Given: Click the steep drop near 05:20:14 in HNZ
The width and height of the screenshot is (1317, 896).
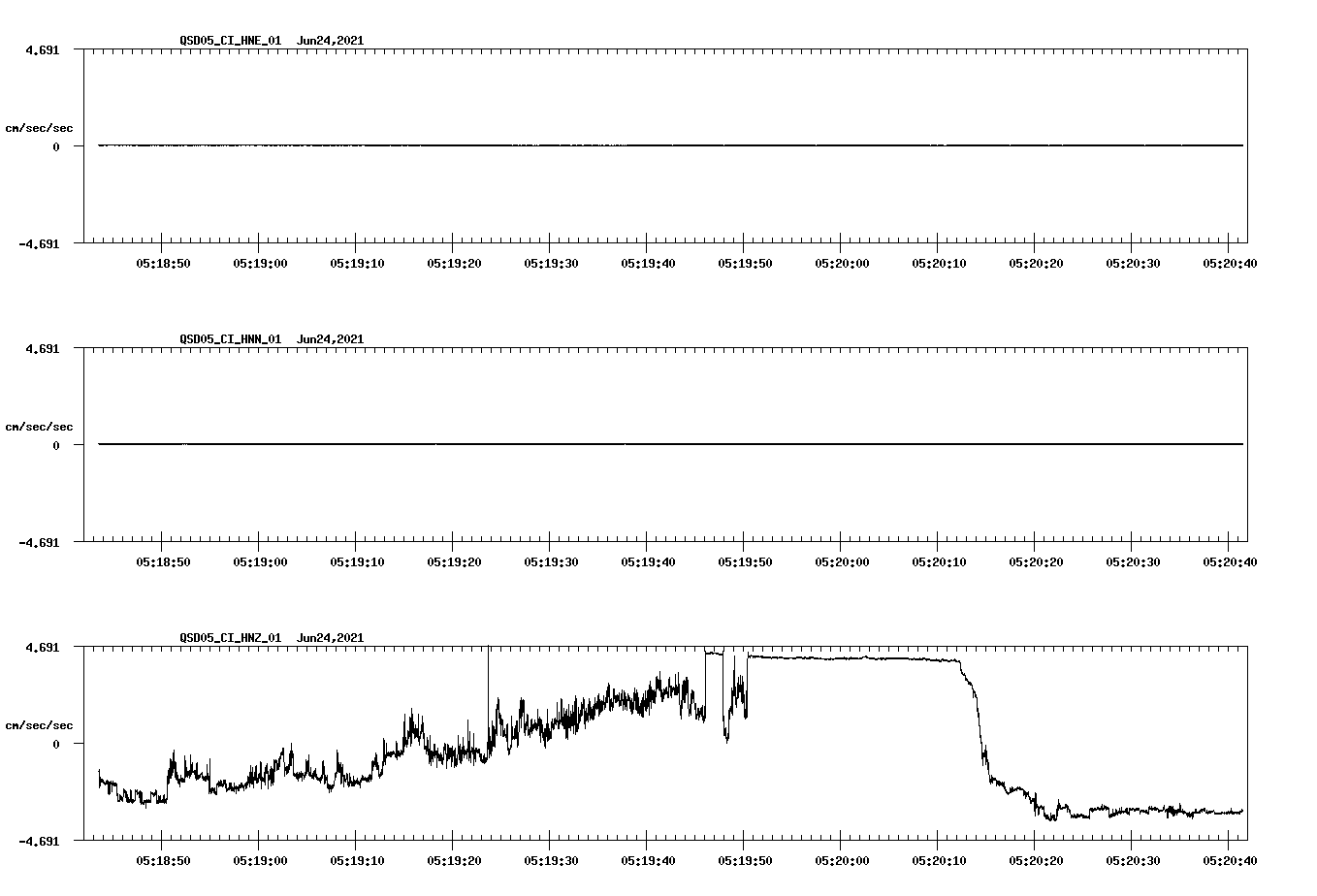Looking at the screenshot, I should point(980,722).
